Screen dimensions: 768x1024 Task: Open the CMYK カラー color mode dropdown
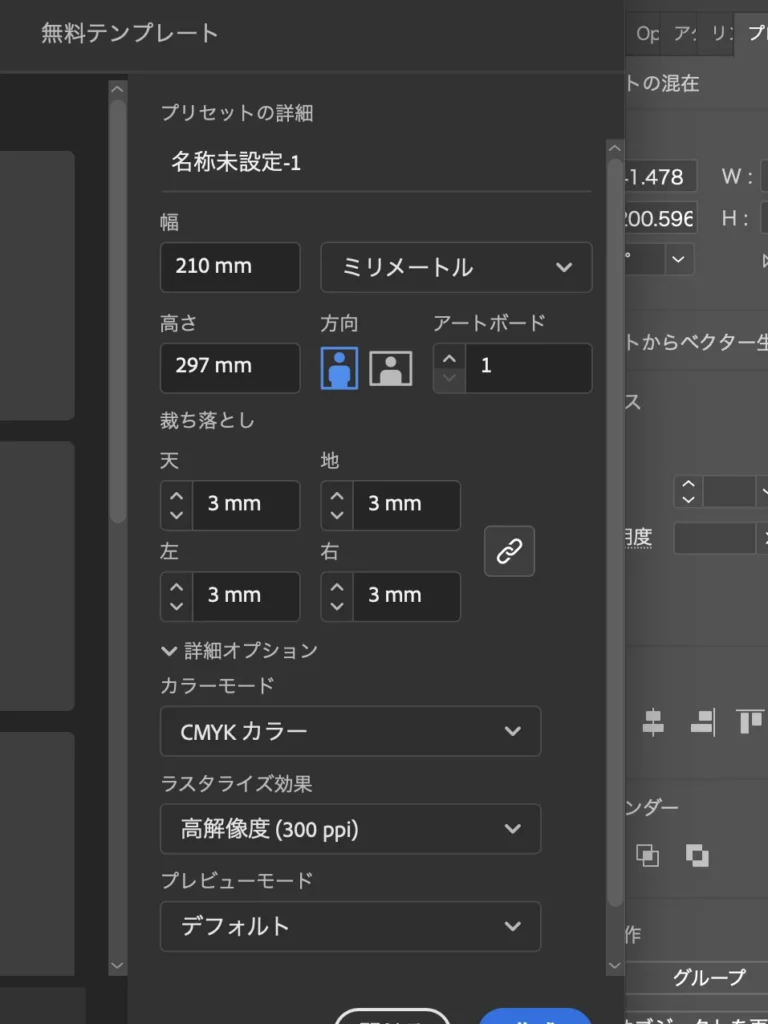(350, 731)
